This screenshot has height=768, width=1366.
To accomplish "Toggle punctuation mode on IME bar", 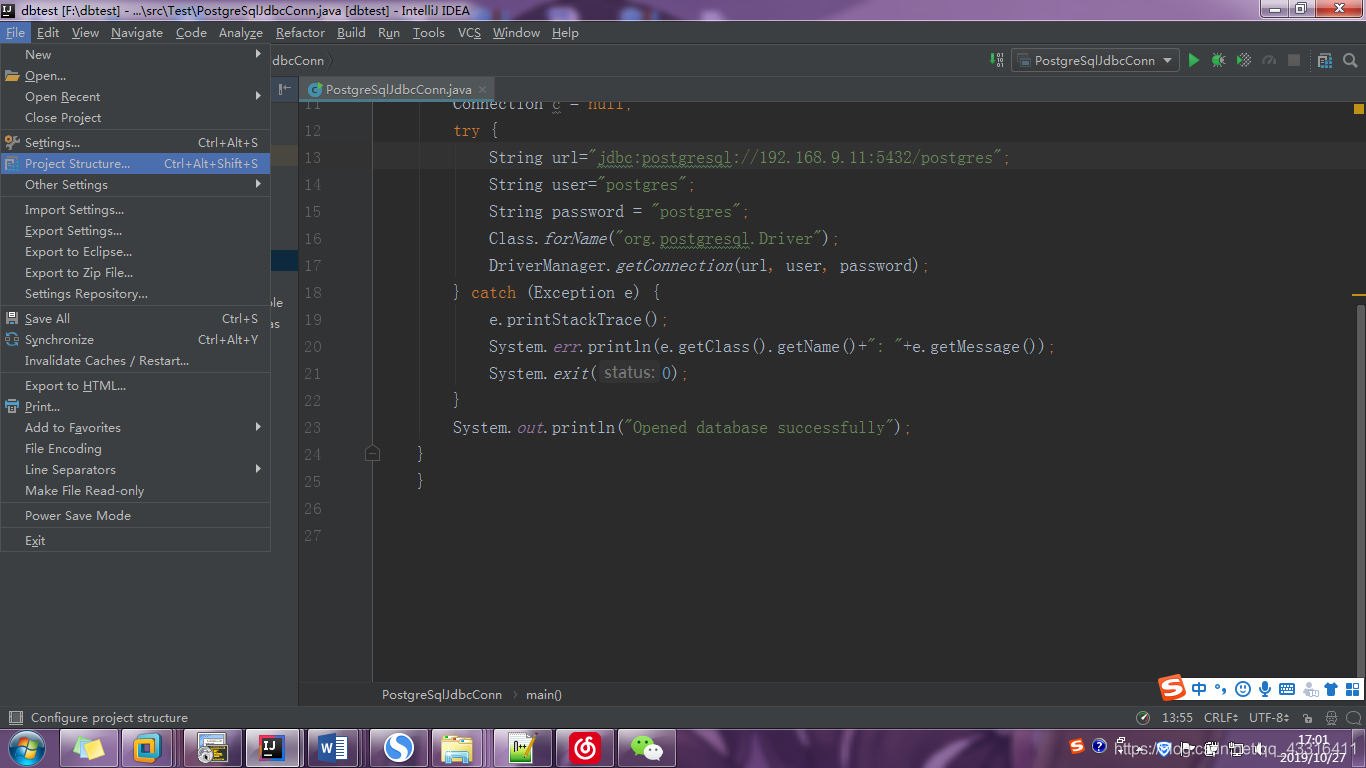I will tap(1220, 688).
